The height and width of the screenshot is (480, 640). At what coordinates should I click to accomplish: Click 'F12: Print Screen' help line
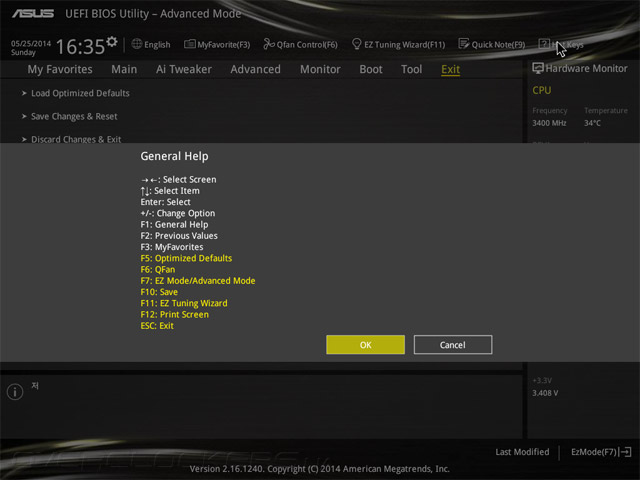(175, 314)
